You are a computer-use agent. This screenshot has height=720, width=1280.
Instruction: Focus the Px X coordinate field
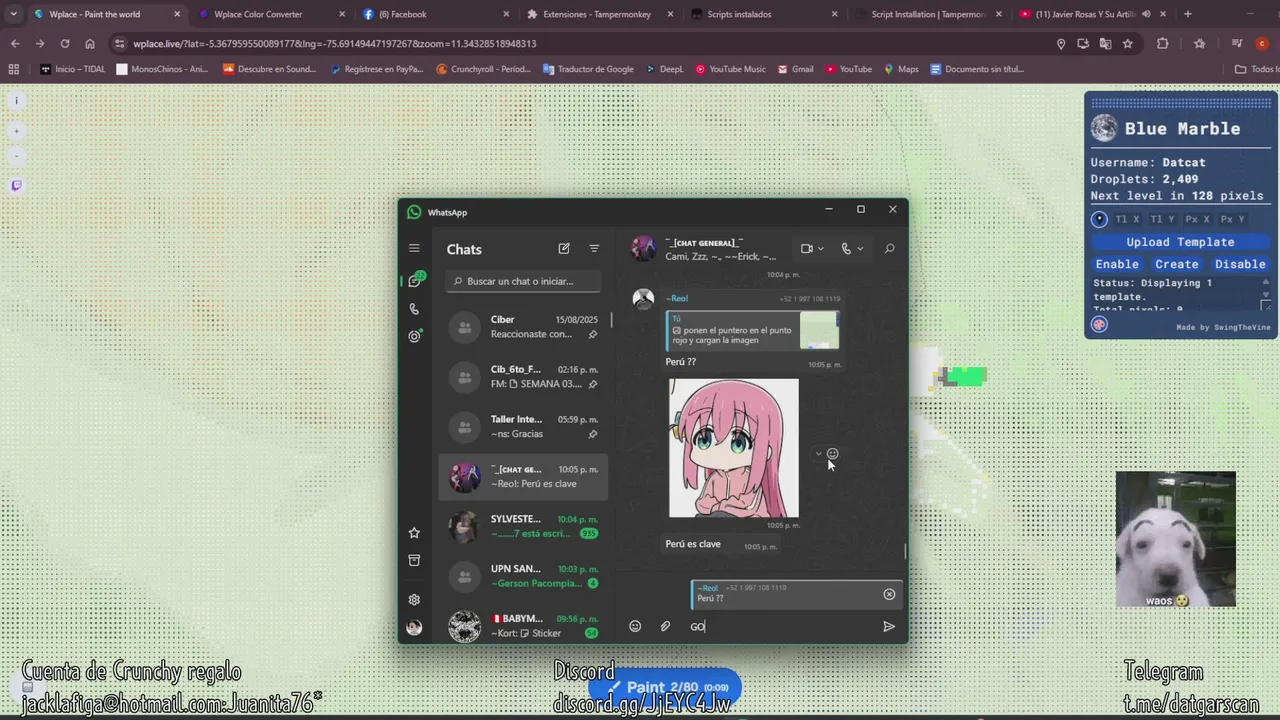(x=1197, y=219)
